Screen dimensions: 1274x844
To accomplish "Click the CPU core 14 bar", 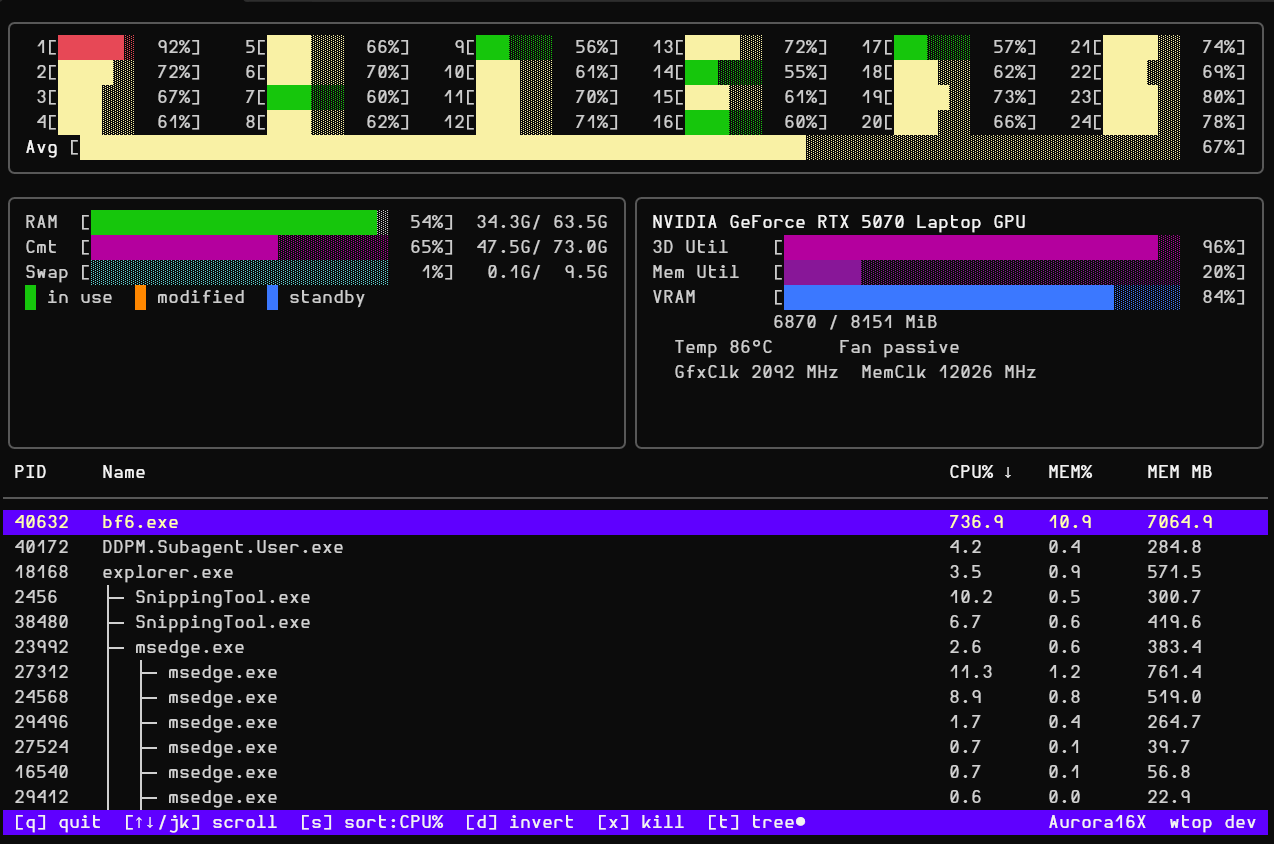I will point(724,72).
